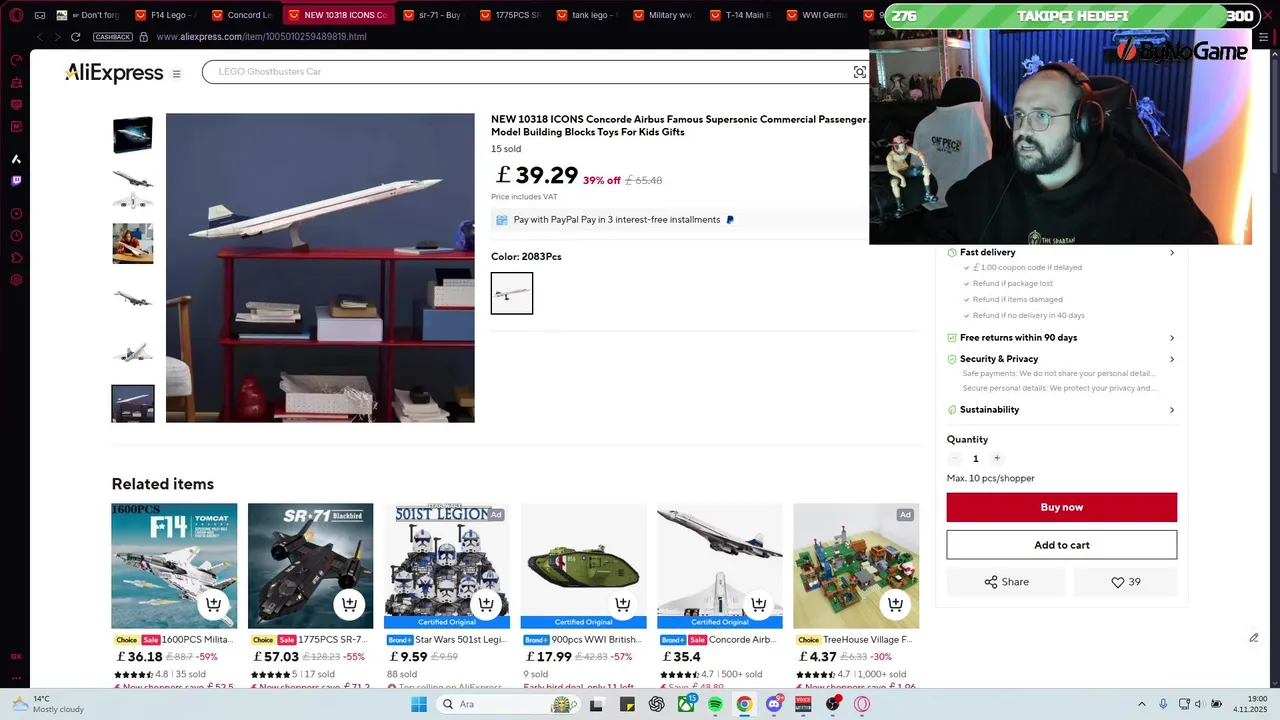
Task: Open the AliExpress category hamburger menu
Action: tap(177, 73)
